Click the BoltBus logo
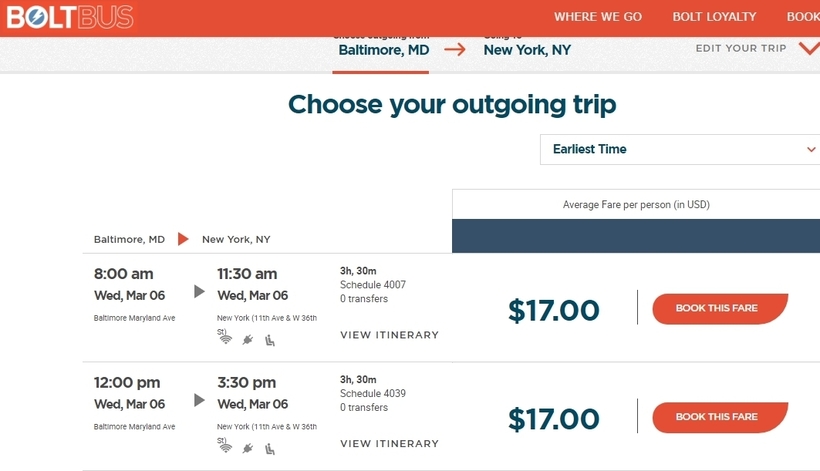The height and width of the screenshot is (471, 820). (x=70, y=17)
